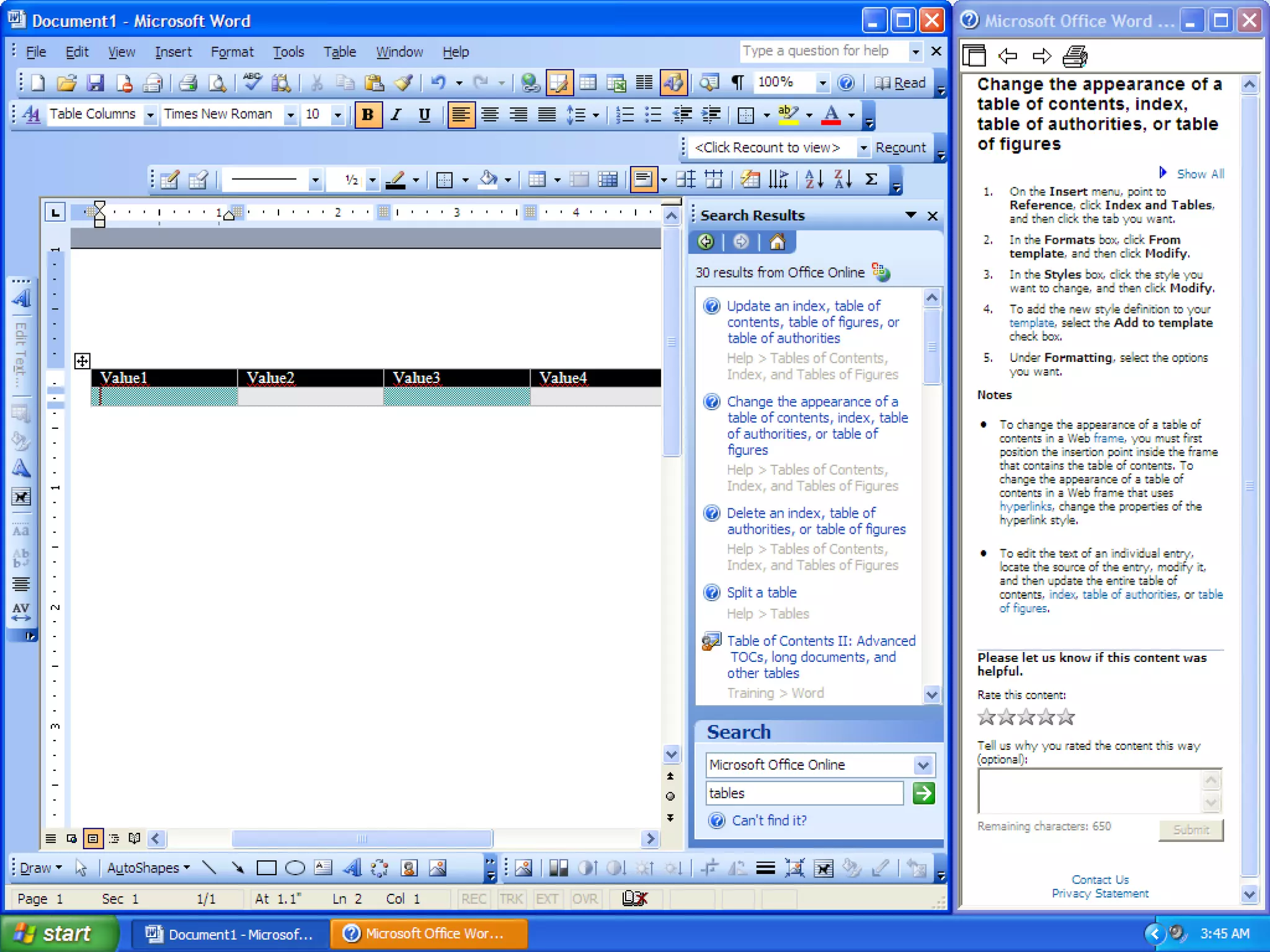Click the Insert WordArt icon in Drawing toolbar
Viewport: 1270px width, 952px height.
352,868
